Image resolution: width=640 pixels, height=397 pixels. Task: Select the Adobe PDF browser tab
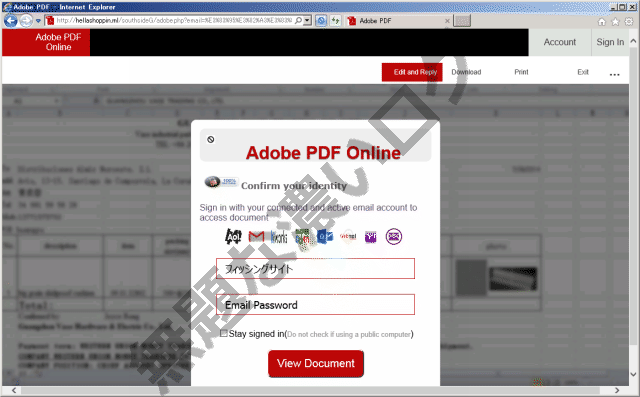click(x=397, y=21)
